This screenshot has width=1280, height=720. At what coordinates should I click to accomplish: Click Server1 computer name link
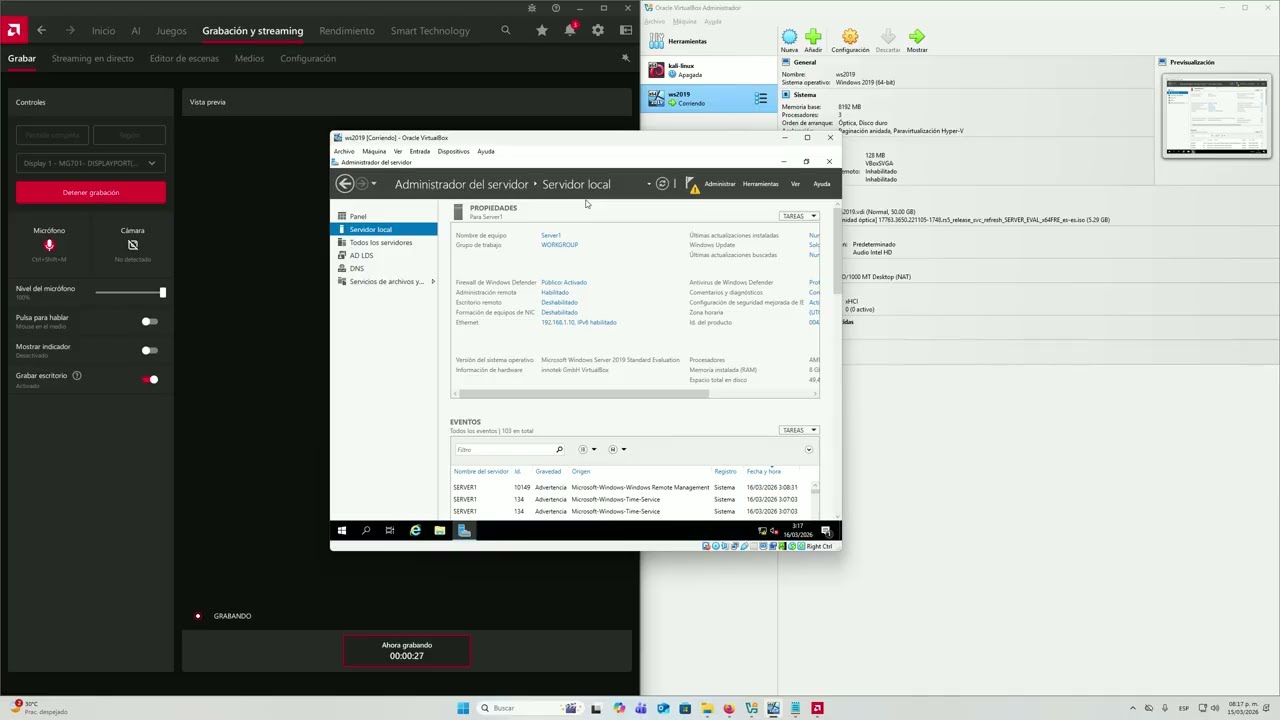551,235
